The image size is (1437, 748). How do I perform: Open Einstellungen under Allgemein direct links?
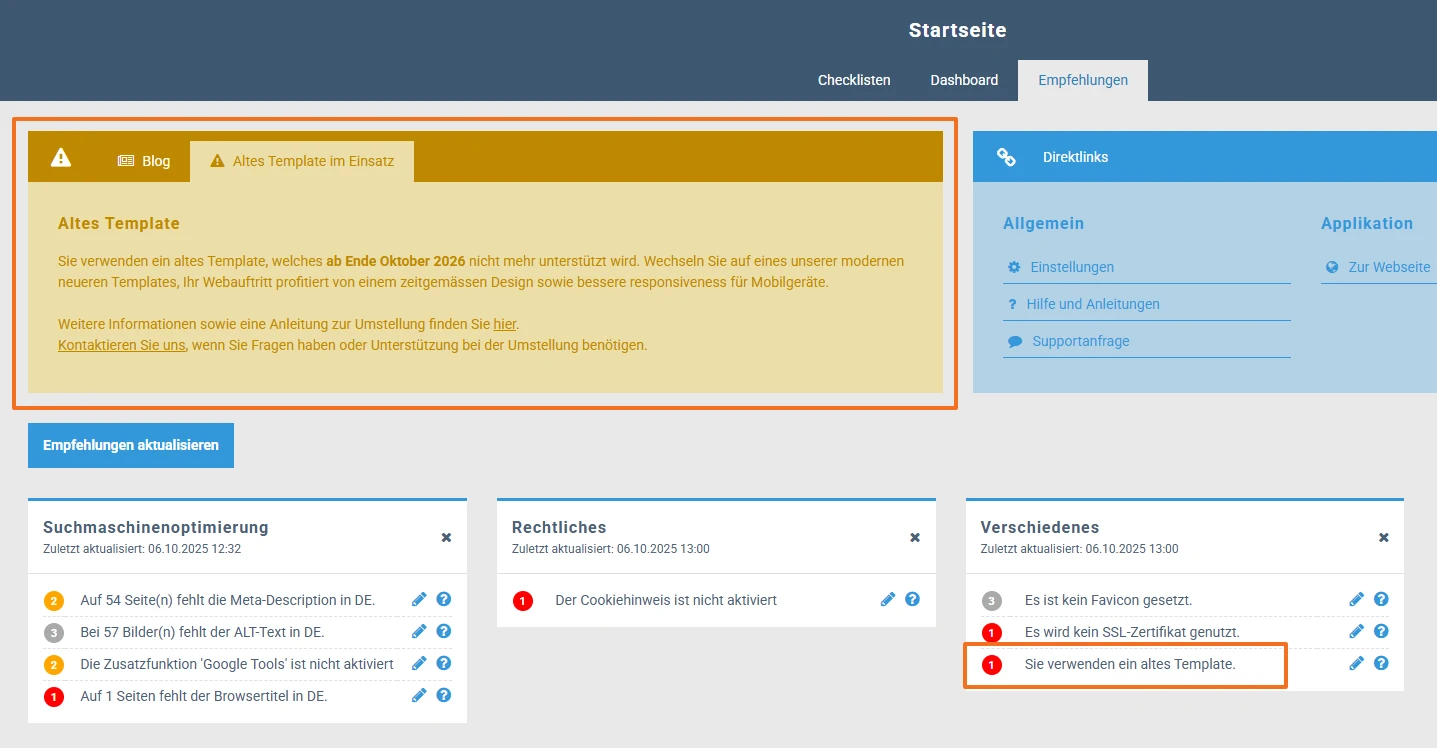click(1071, 267)
